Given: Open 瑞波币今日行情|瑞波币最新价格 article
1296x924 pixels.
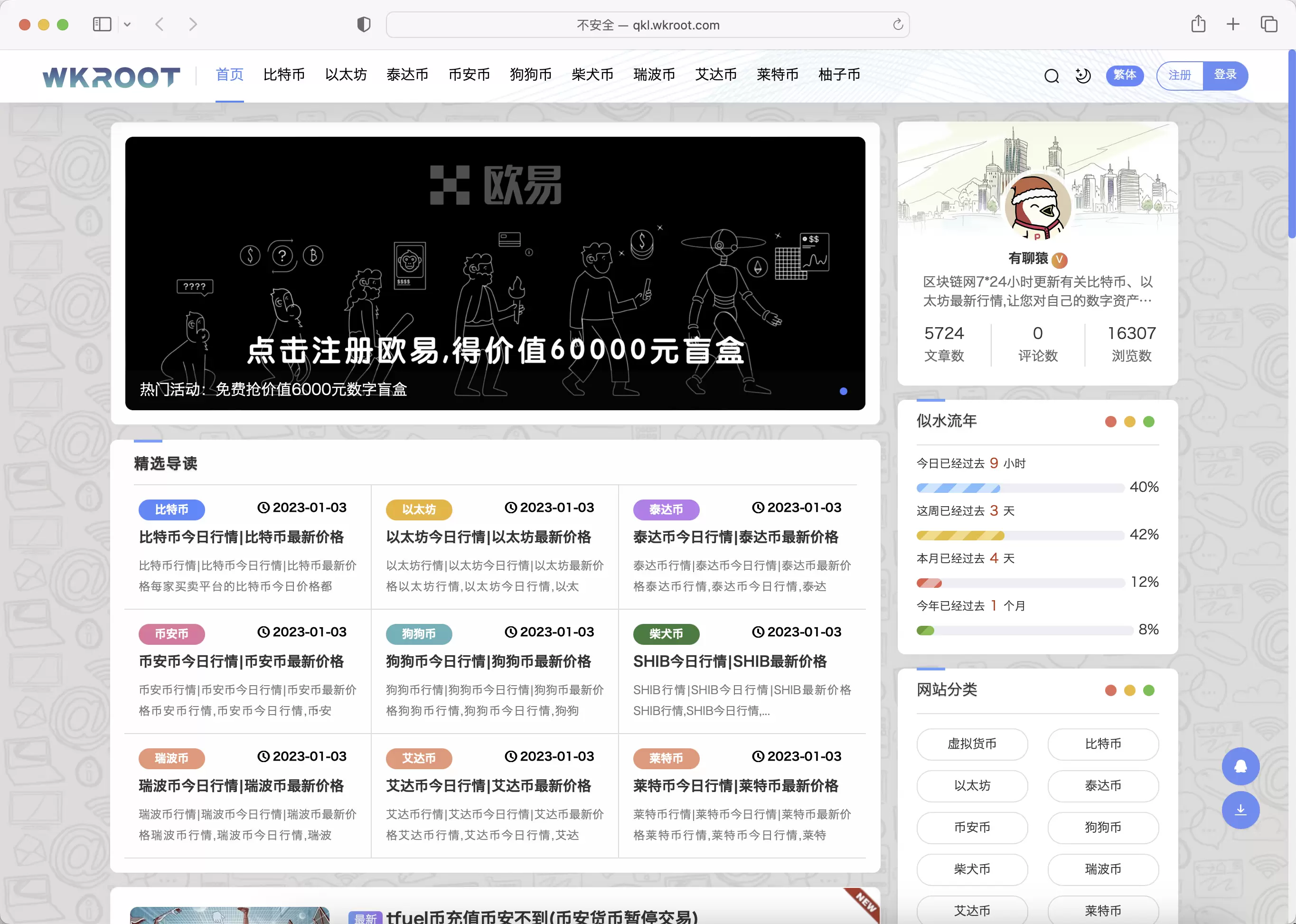Looking at the screenshot, I should pos(241,786).
